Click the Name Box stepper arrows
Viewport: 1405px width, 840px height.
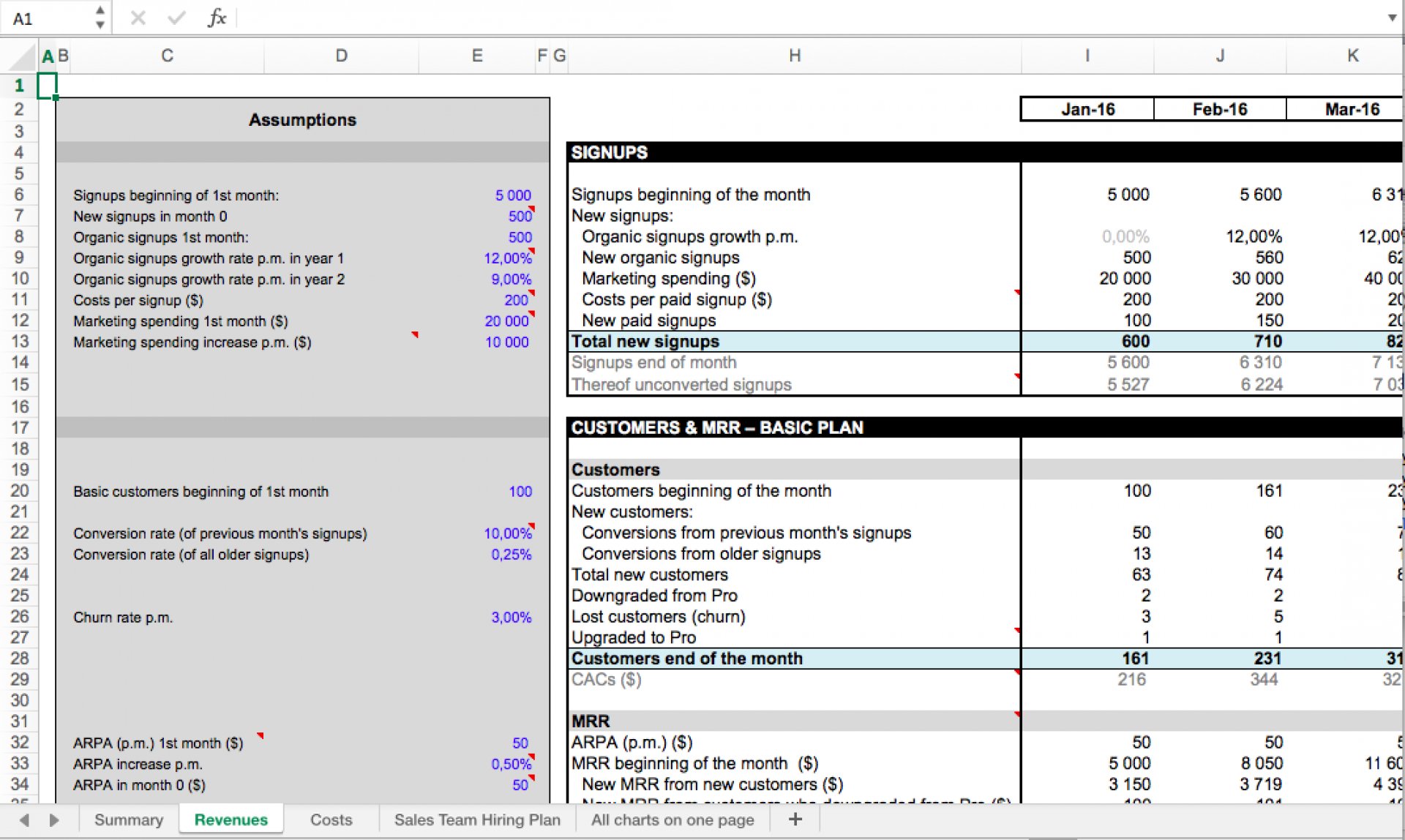100,18
